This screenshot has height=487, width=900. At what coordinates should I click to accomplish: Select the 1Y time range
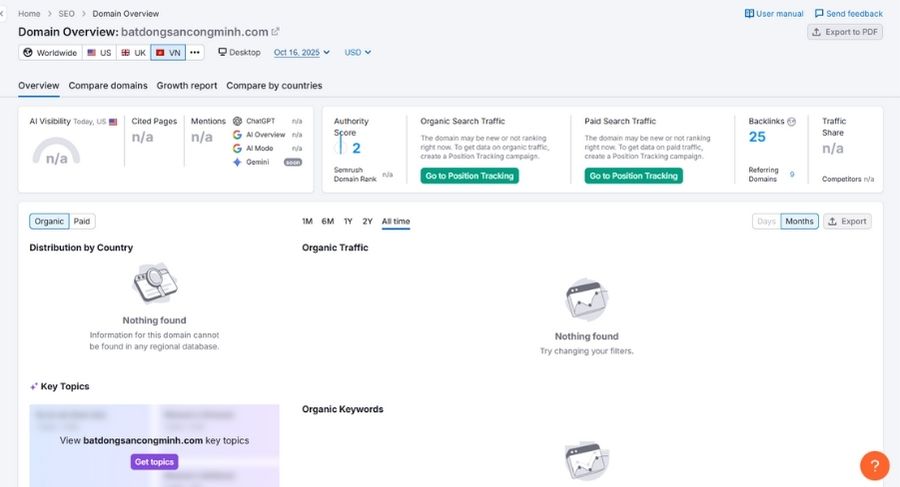tap(348, 221)
